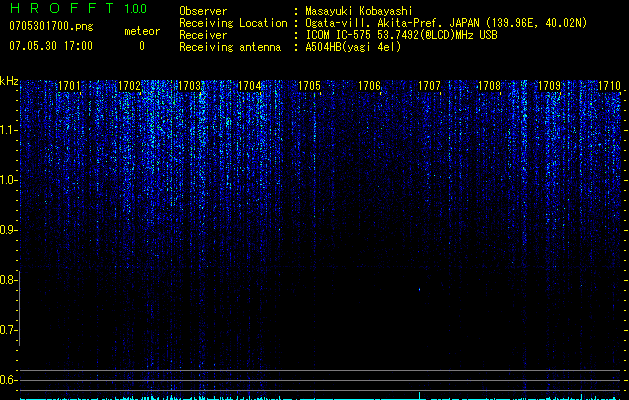Select the file name 0705301700.png
Viewport: 629px width, 400px height.
coord(51,26)
